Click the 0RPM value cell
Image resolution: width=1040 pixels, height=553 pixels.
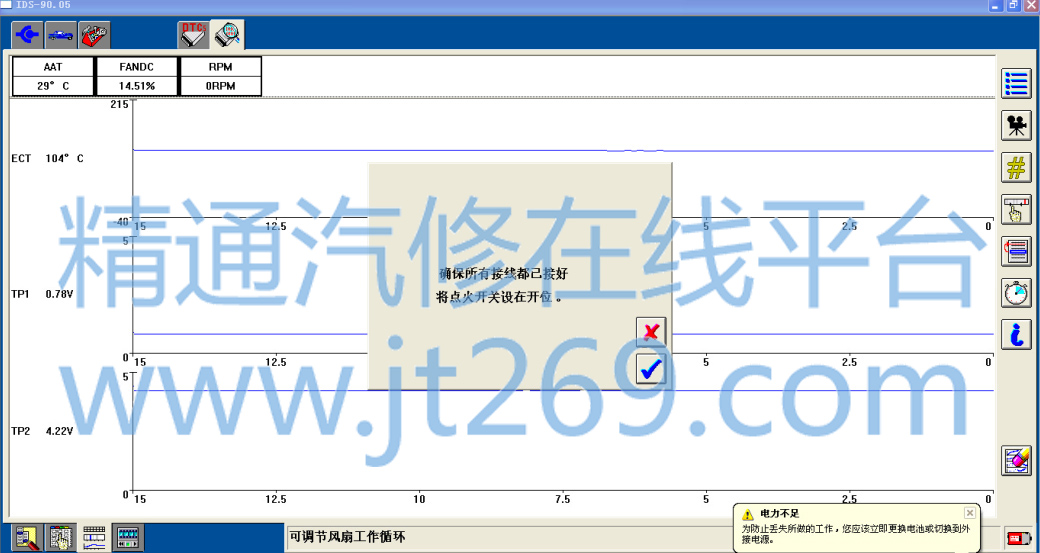pos(220,86)
